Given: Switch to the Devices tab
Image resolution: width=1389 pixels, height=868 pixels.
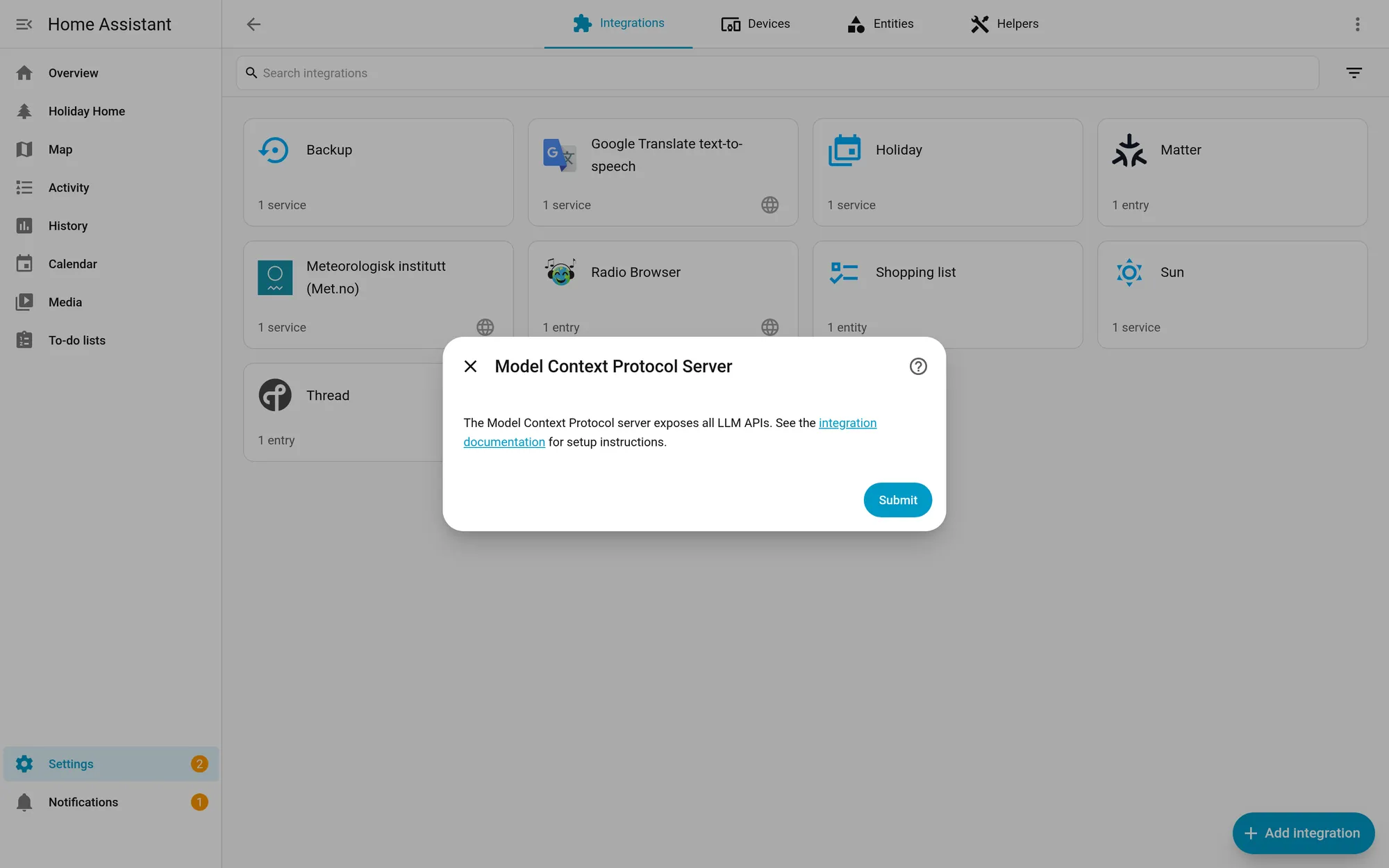Looking at the screenshot, I should (x=756, y=24).
